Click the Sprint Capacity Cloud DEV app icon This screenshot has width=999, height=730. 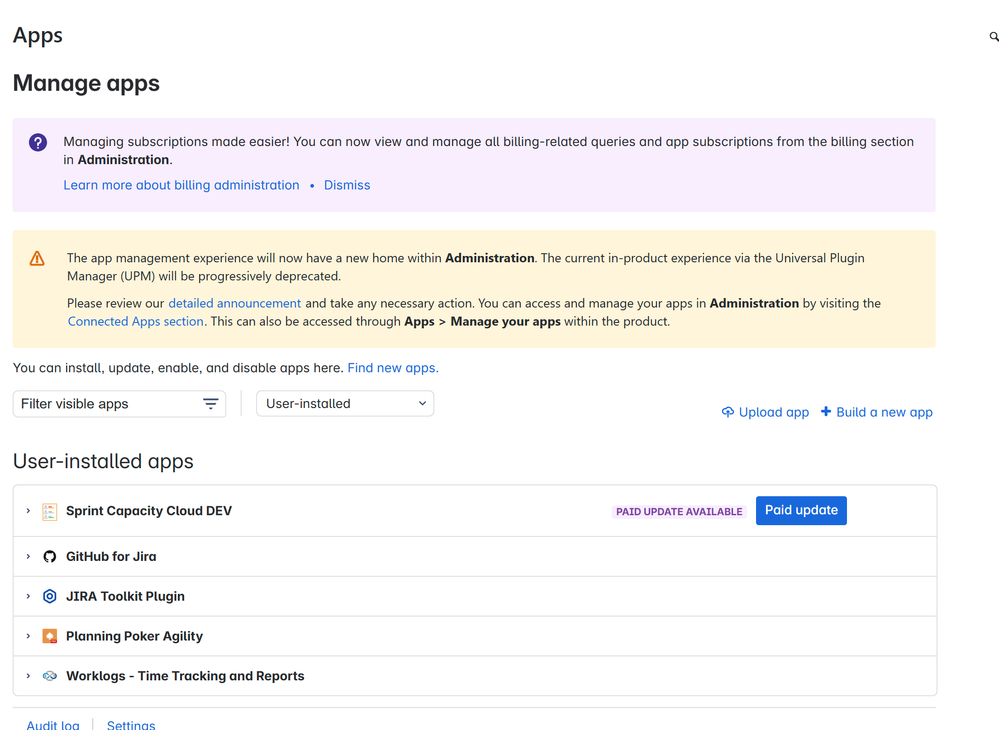(49, 512)
